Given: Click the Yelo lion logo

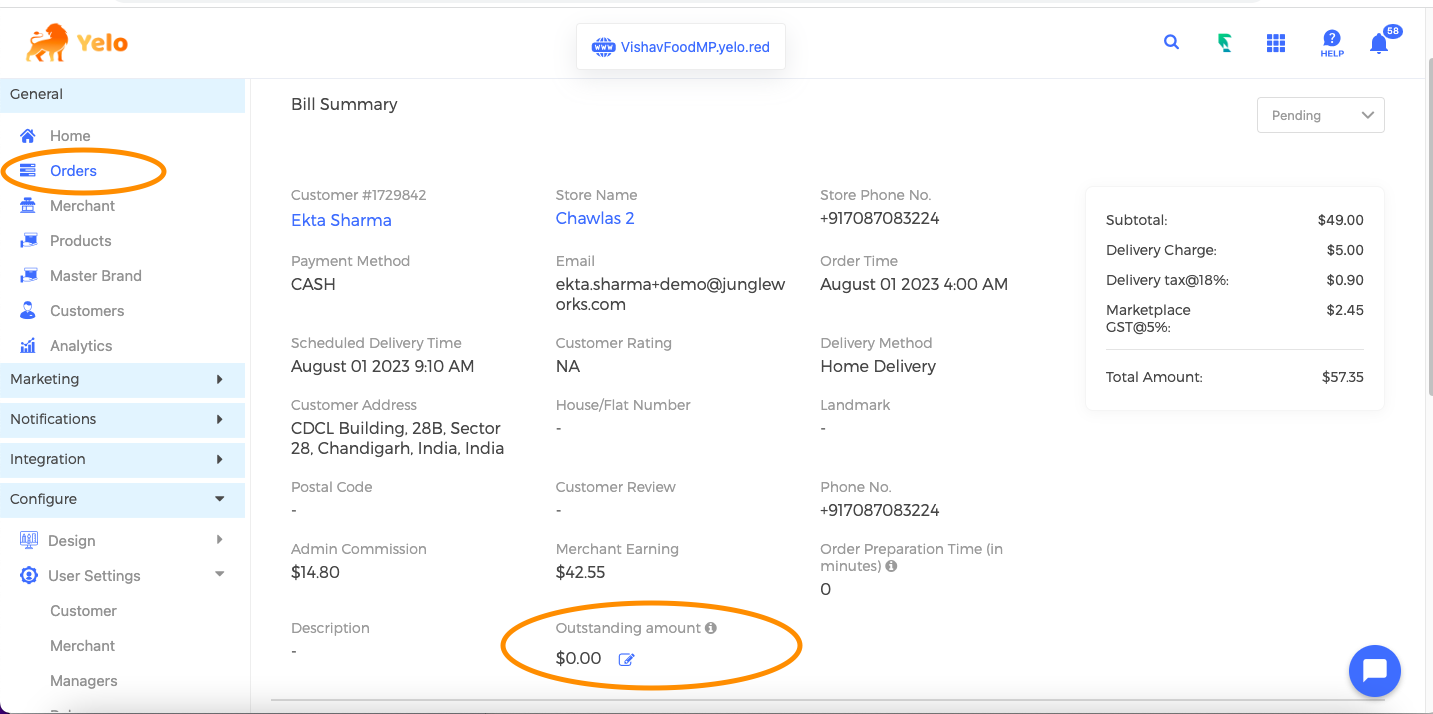Looking at the screenshot, I should coord(77,43).
